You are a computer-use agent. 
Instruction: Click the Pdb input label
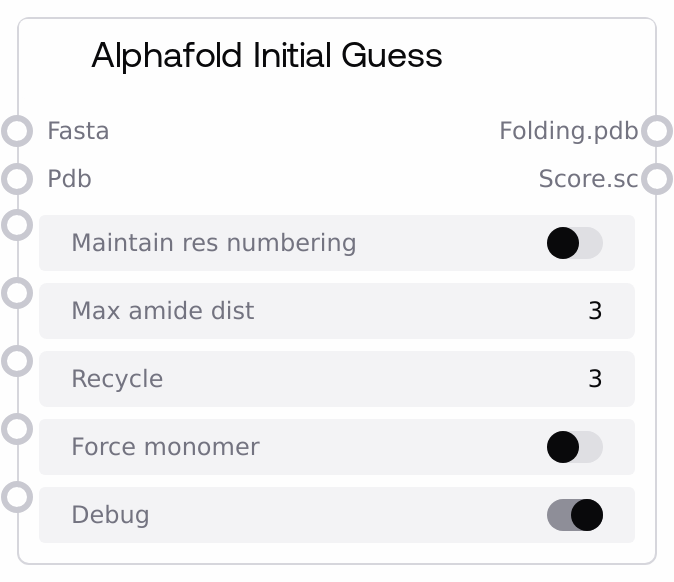point(69,179)
